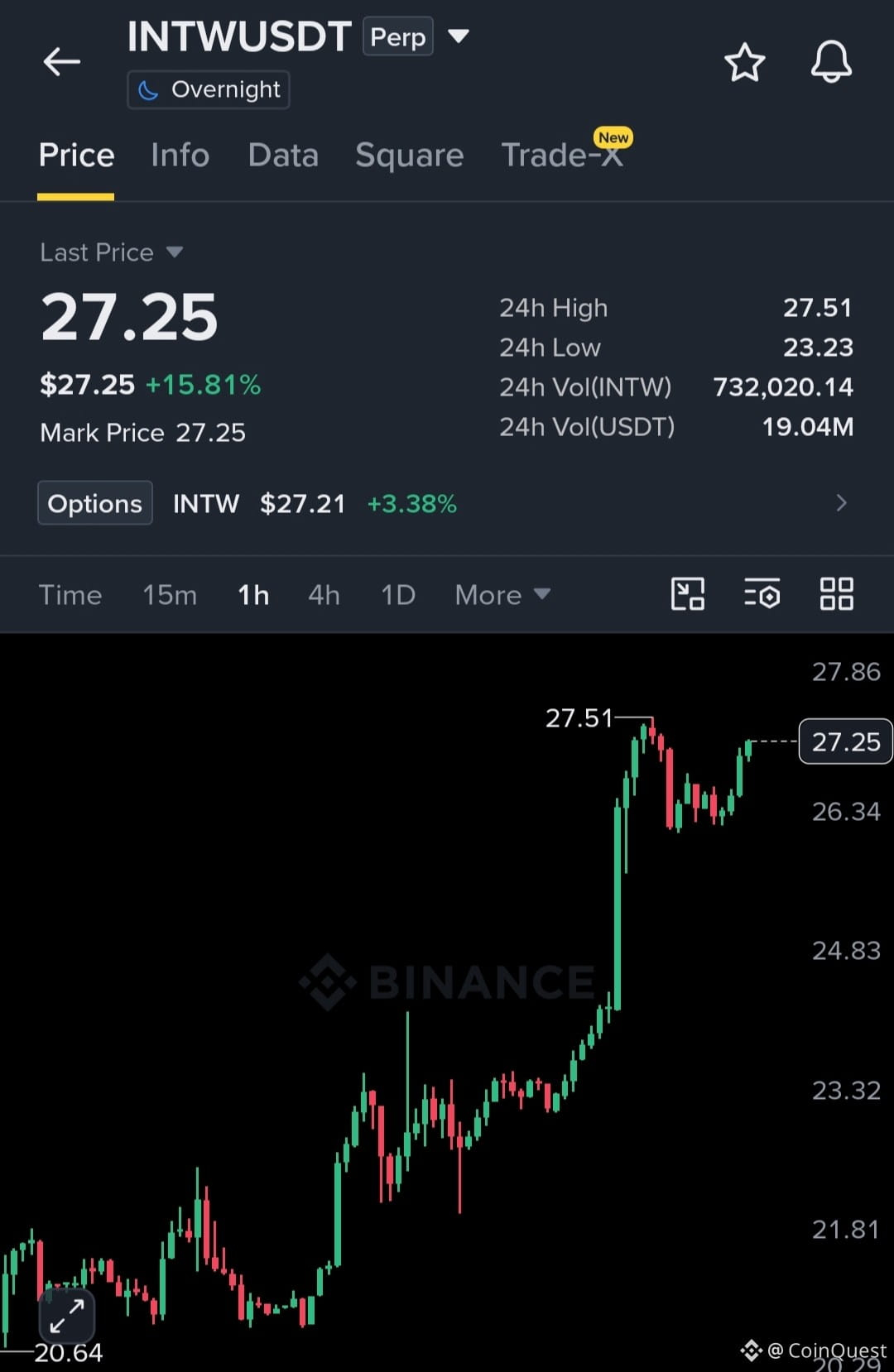Open the Options button
The image size is (894, 1372).
click(x=95, y=503)
